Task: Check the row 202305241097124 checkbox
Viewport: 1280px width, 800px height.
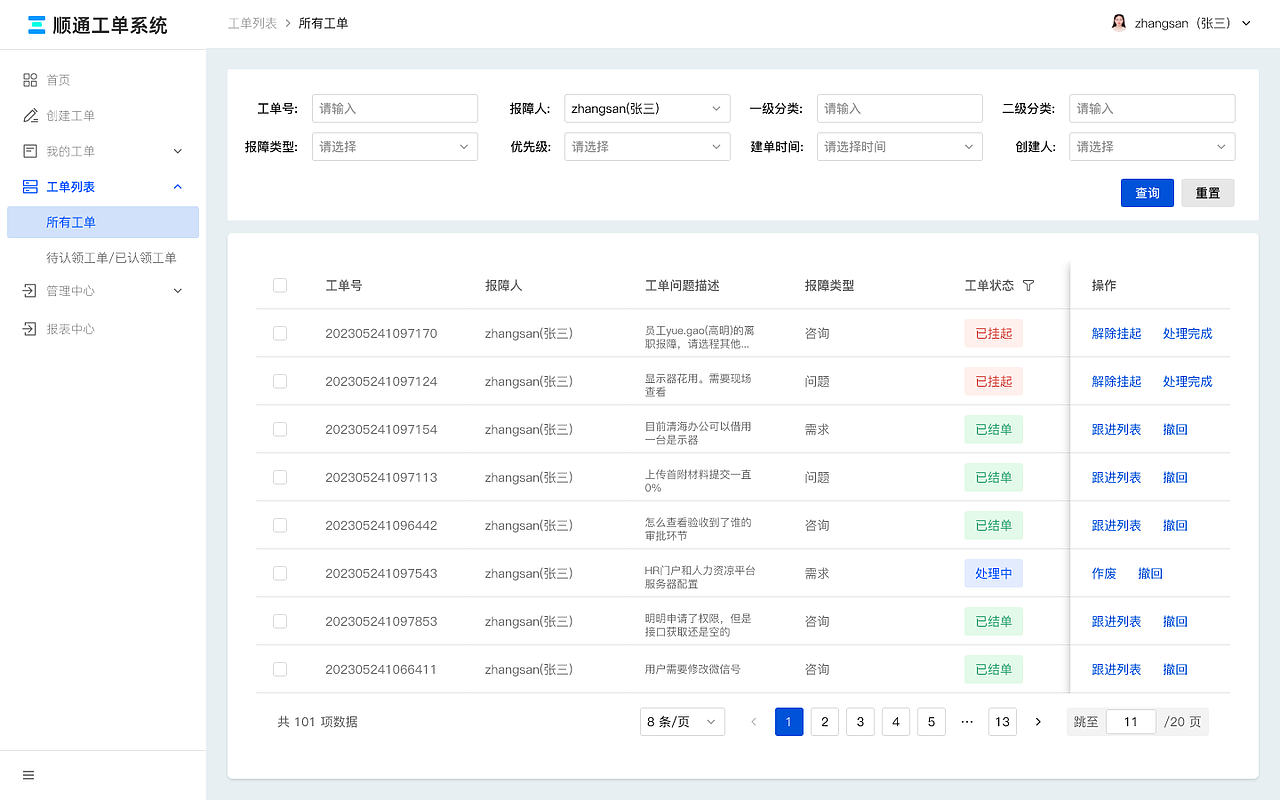Action: click(280, 382)
